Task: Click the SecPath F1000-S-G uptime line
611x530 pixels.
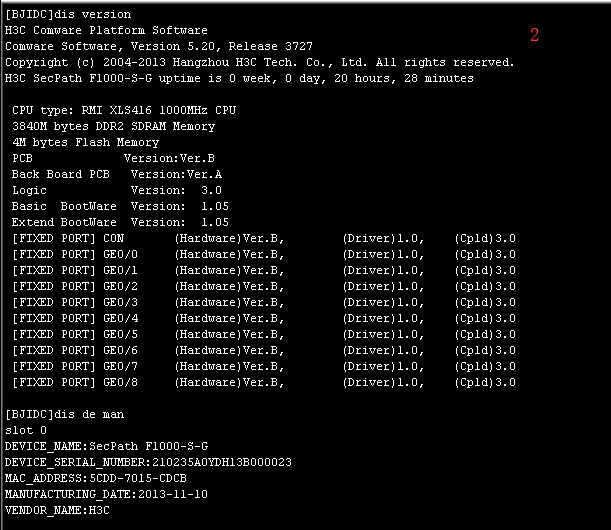Action: [239, 78]
